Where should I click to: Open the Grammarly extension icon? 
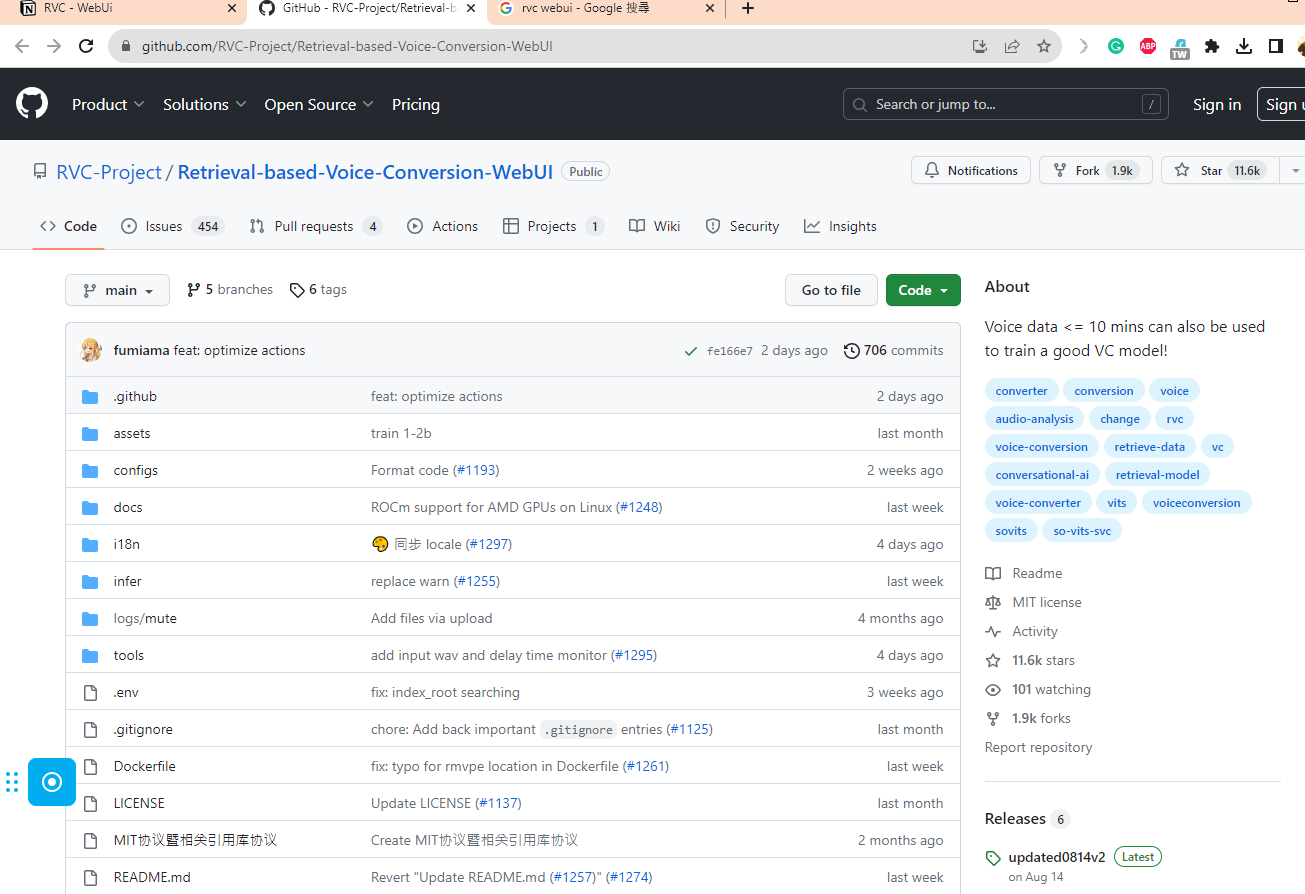(x=1116, y=46)
